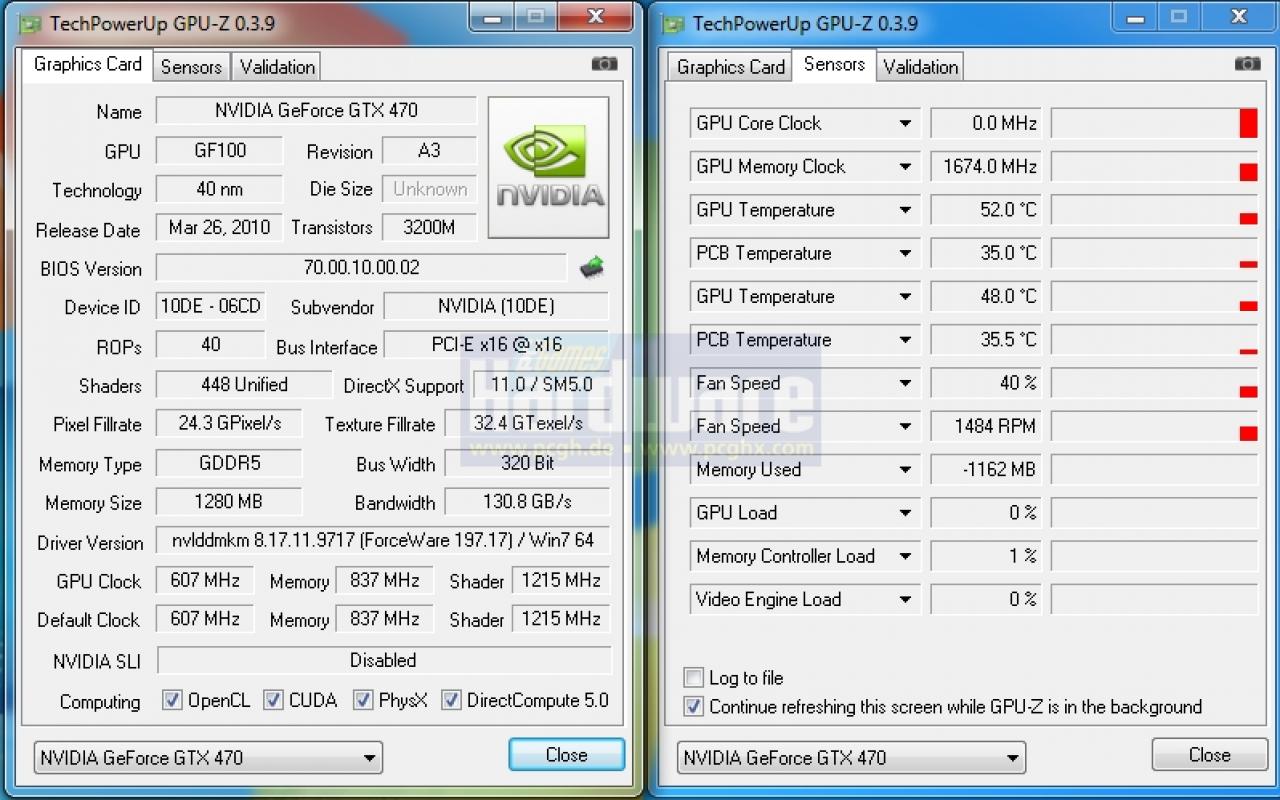Click the GPU-Z title bar icon in left window
This screenshot has height=800, width=1280.
pyautogui.click(x=31, y=23)
